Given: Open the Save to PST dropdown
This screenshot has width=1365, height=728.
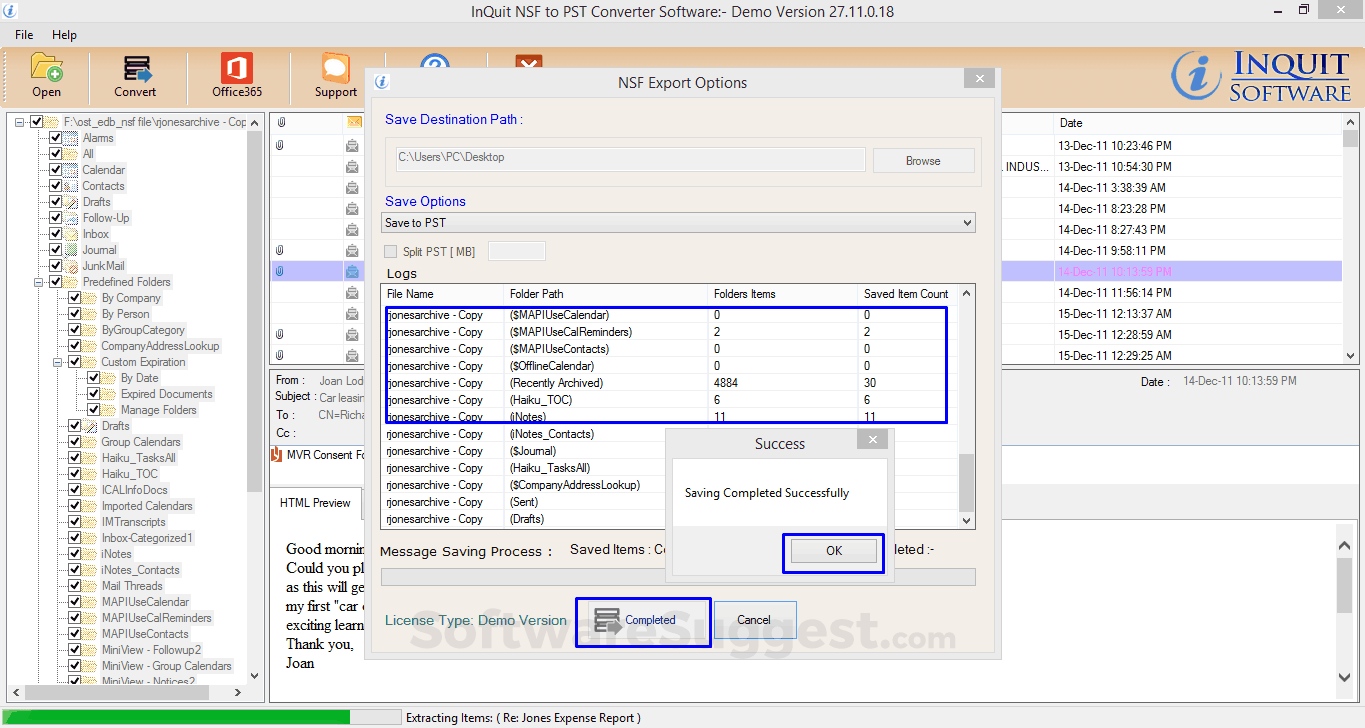Looking at the screenshot, I should pos(678,223).
